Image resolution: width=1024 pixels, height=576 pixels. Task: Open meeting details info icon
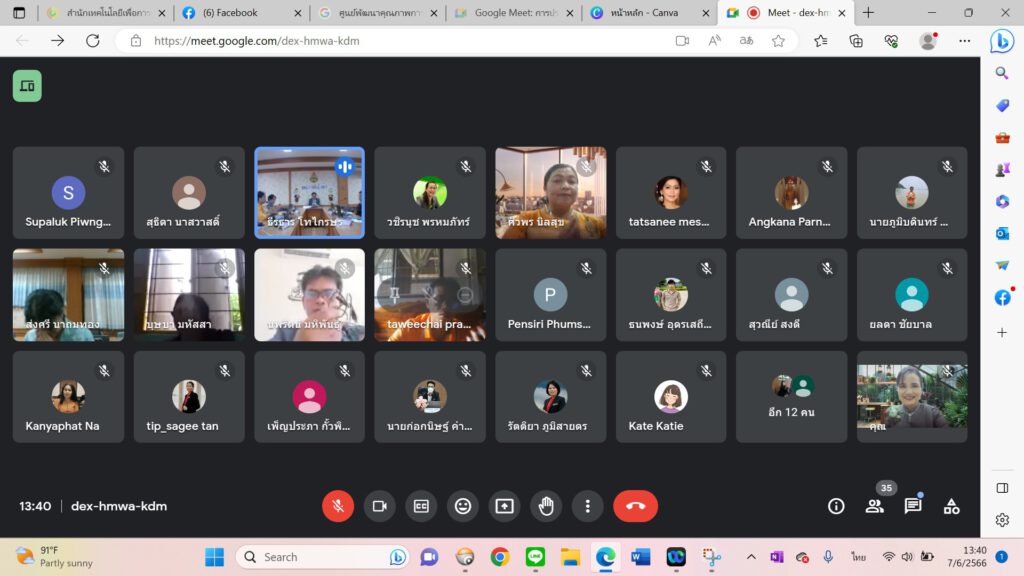(x=836, y=506)
